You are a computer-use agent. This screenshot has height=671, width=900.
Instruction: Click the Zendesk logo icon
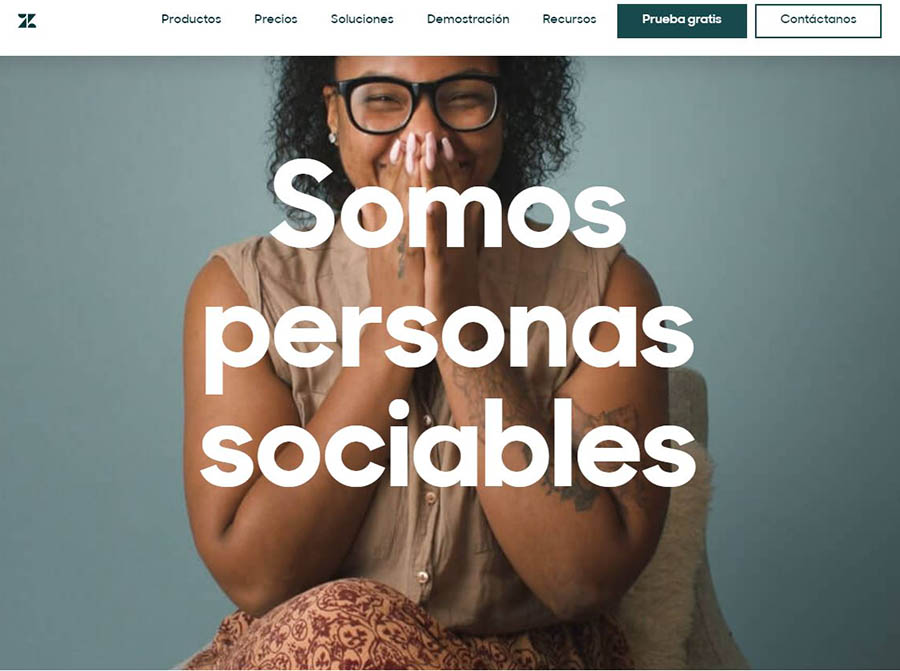(27, 21)
